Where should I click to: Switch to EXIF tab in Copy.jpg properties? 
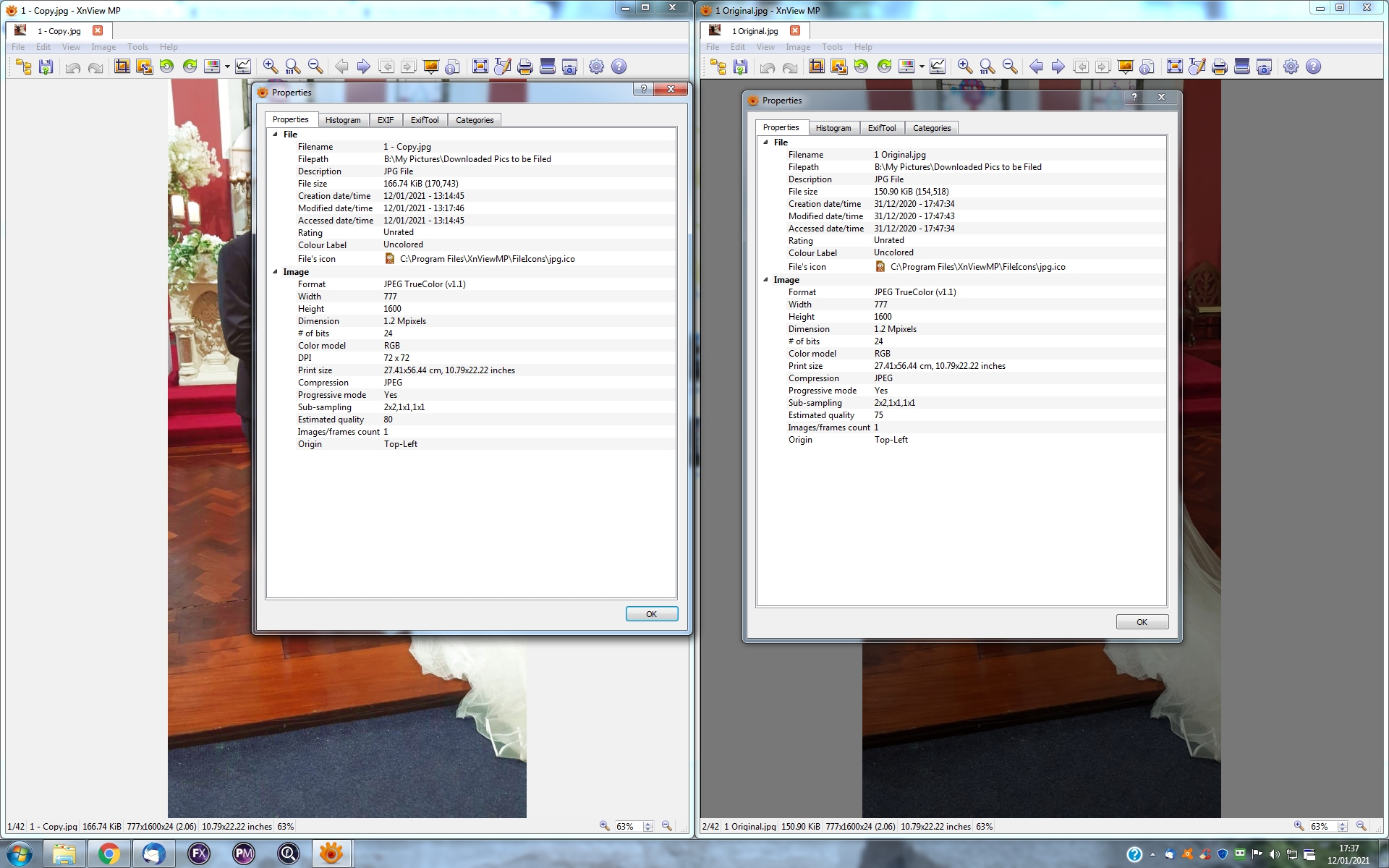386,120
